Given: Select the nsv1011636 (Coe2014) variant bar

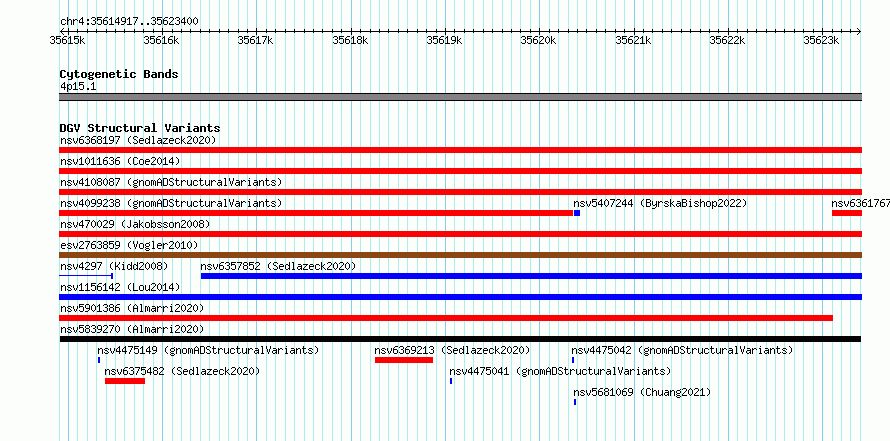Looking at the screenshot, I should (460, 171).
